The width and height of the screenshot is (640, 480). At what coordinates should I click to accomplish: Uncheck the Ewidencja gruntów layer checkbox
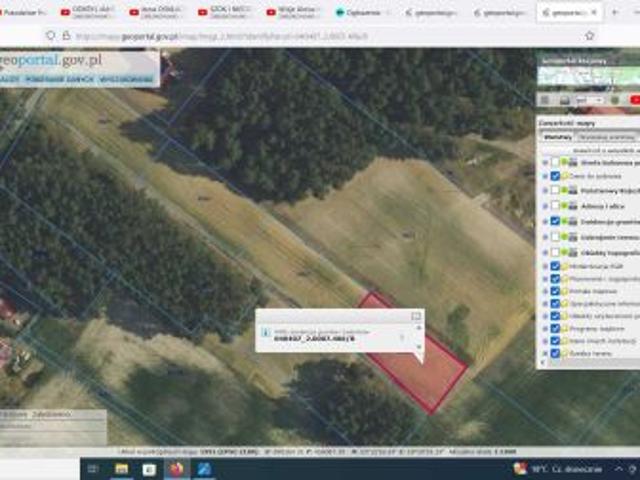coord(555,221)
